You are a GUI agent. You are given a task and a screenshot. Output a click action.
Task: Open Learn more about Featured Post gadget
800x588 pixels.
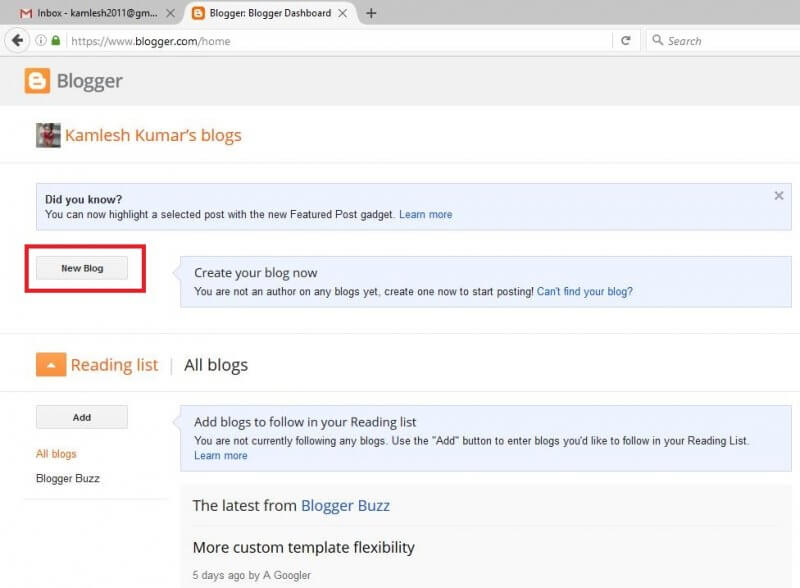tap(426, 214)
